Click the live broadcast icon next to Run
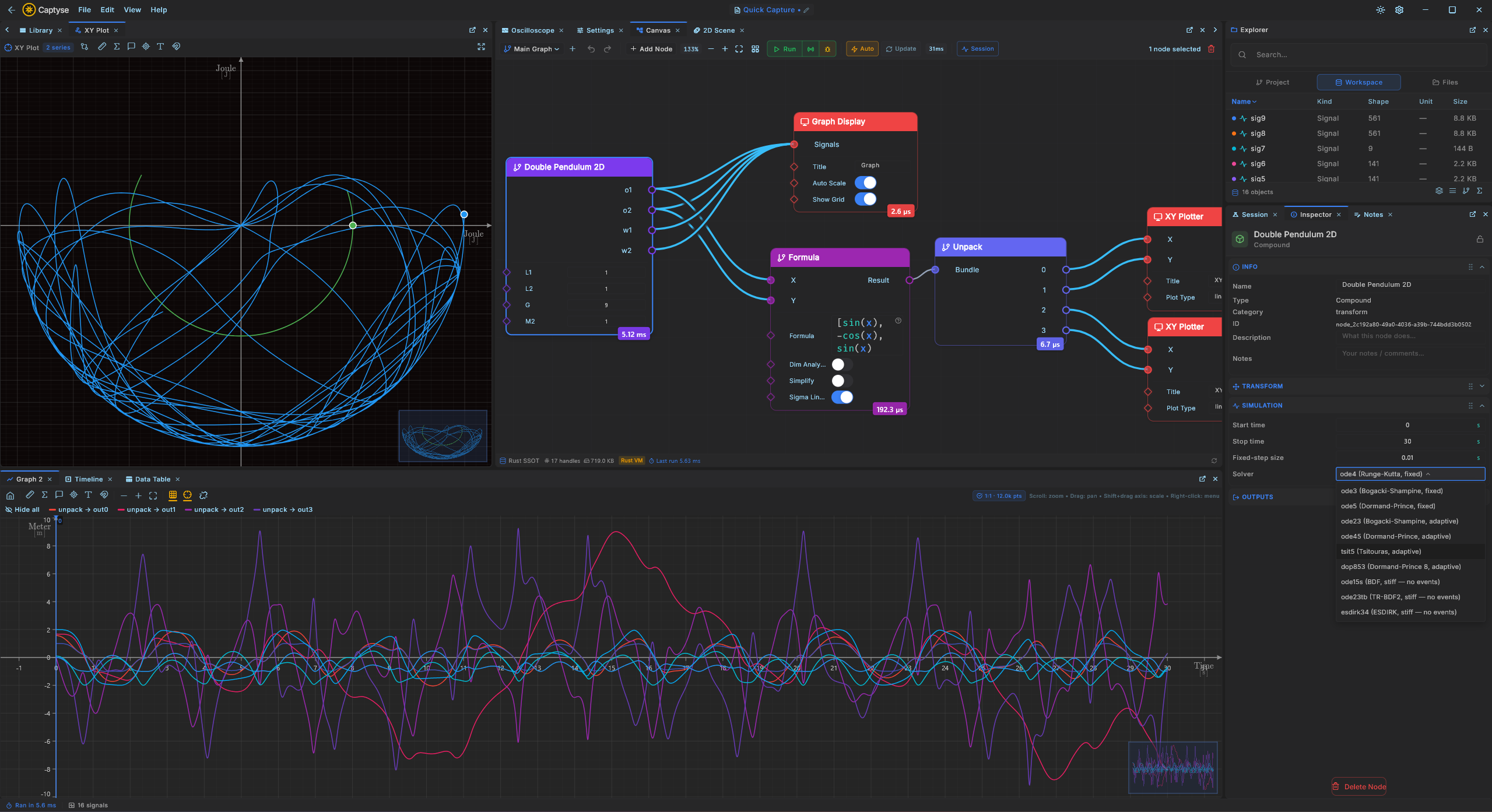 810,49
